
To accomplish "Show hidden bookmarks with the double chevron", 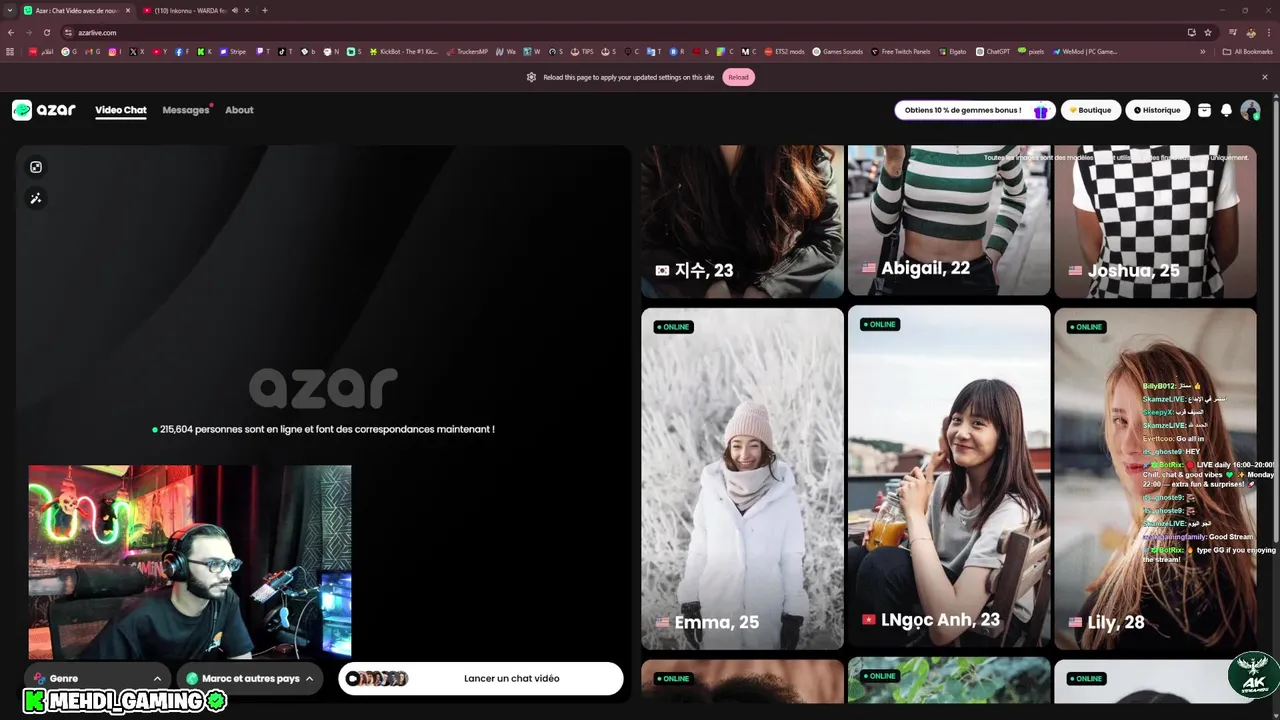I will 1203,51.
